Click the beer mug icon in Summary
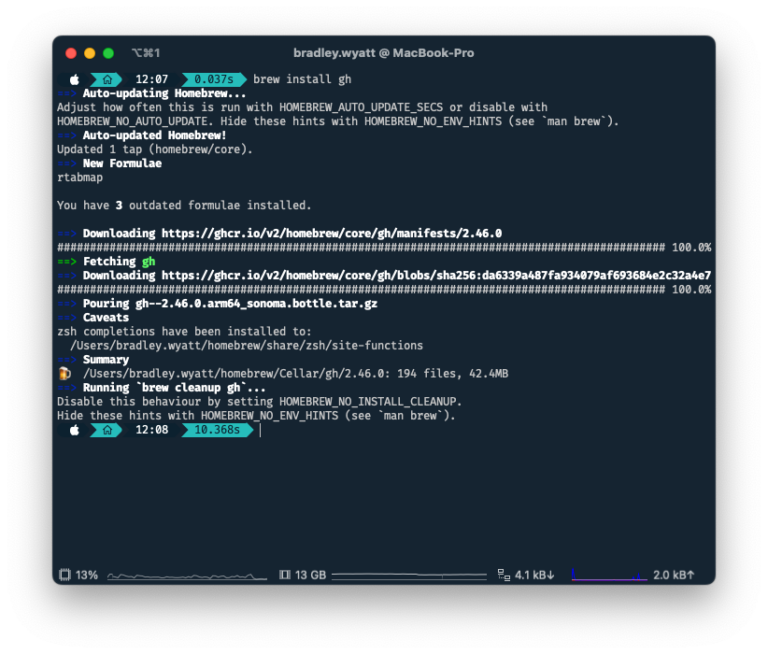 pos(64,373)
